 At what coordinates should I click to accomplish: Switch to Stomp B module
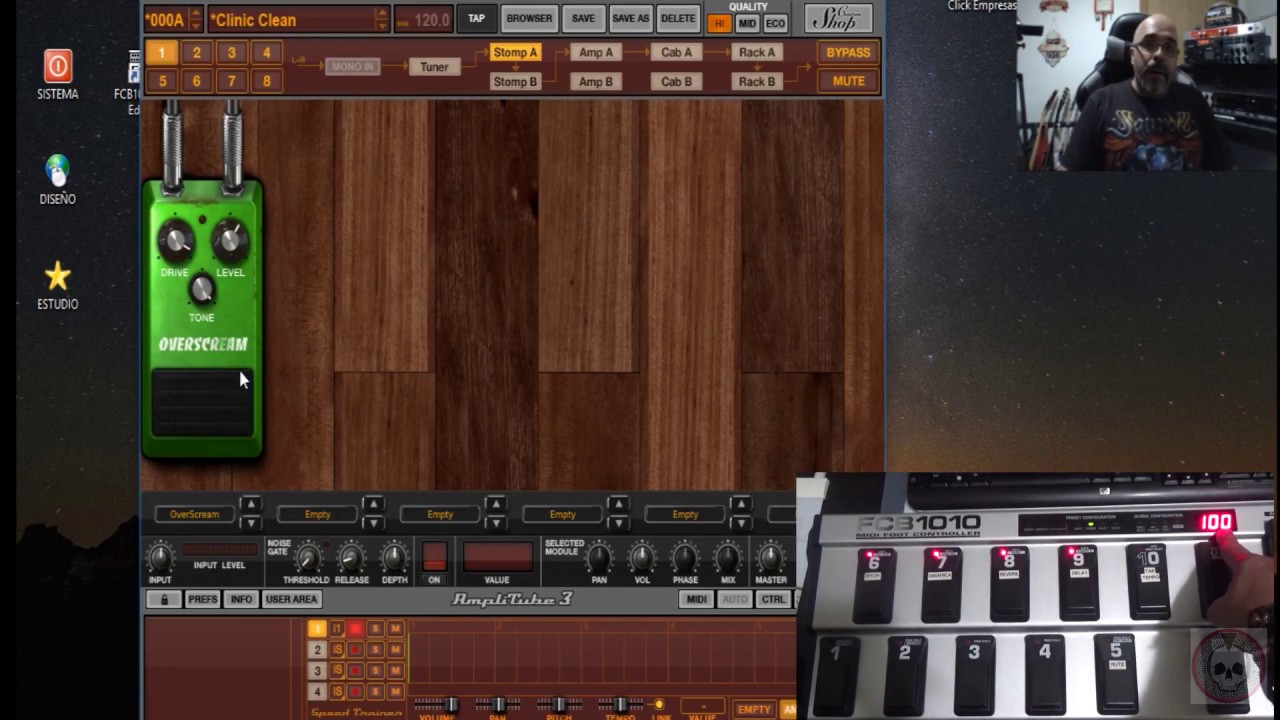(515, 82)
